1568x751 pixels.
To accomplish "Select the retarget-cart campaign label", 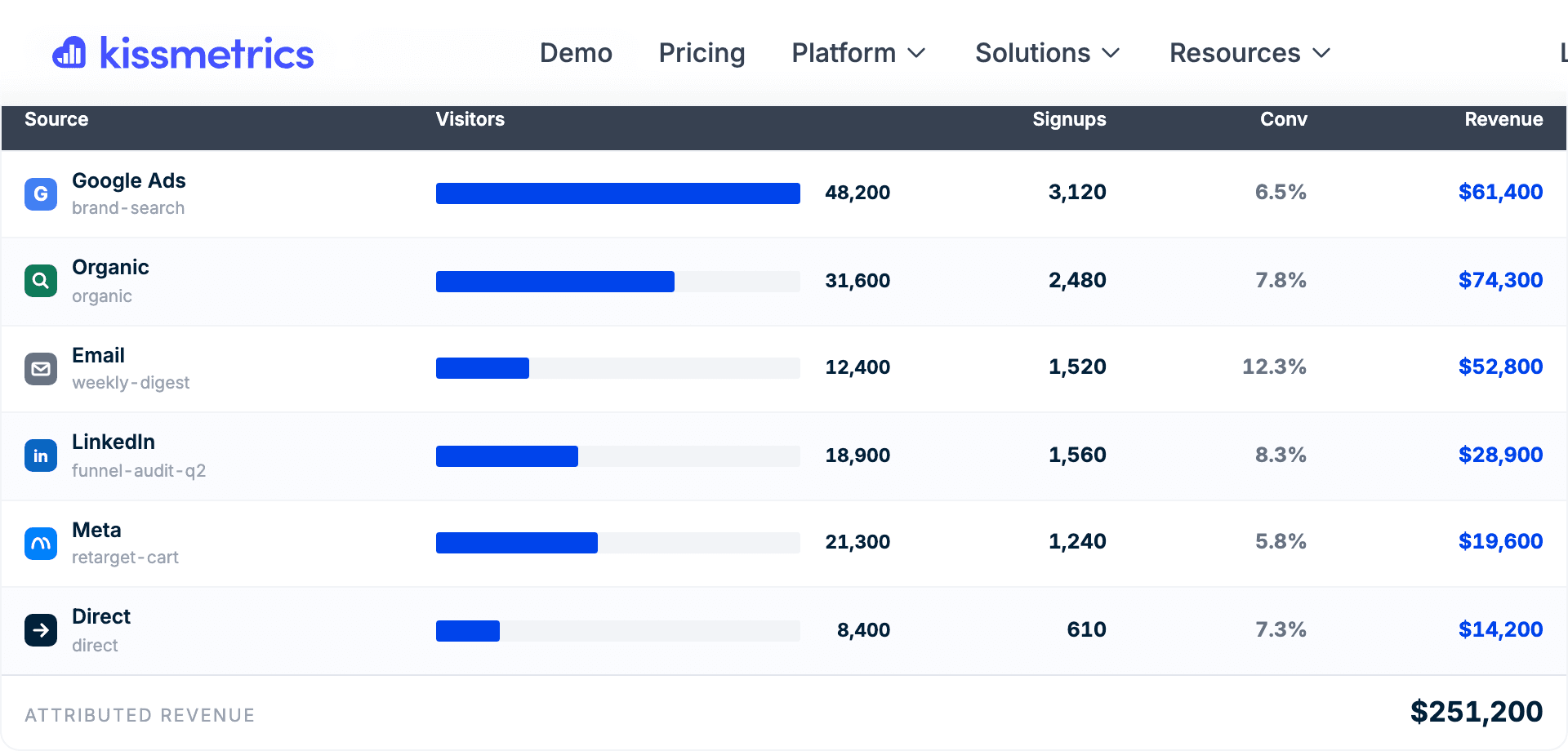I will 125,558.
